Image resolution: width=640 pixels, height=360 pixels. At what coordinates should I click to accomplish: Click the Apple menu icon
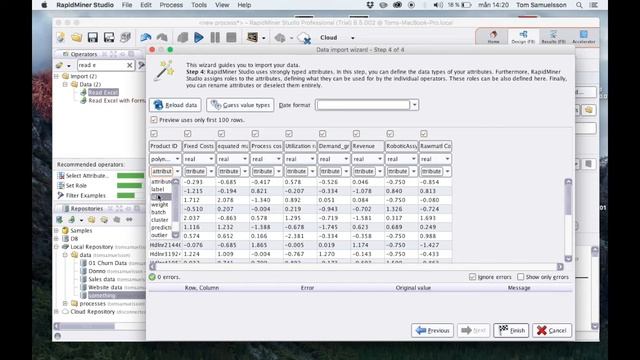tap(44, 5)
